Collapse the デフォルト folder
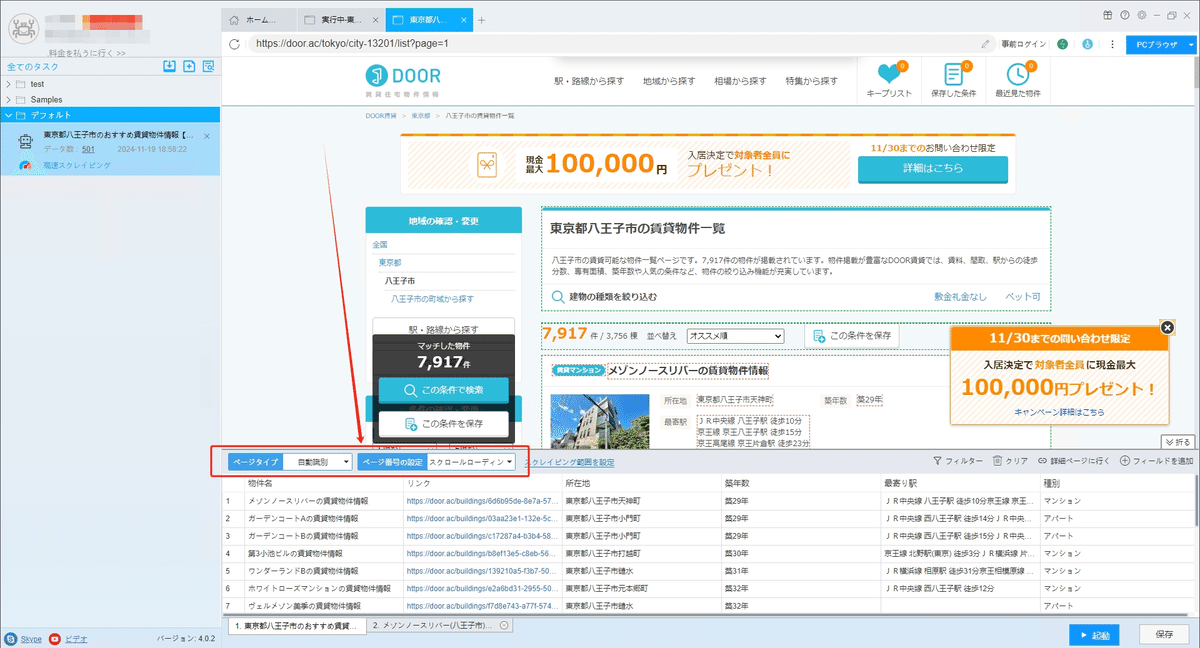 (x=8, y=114)
